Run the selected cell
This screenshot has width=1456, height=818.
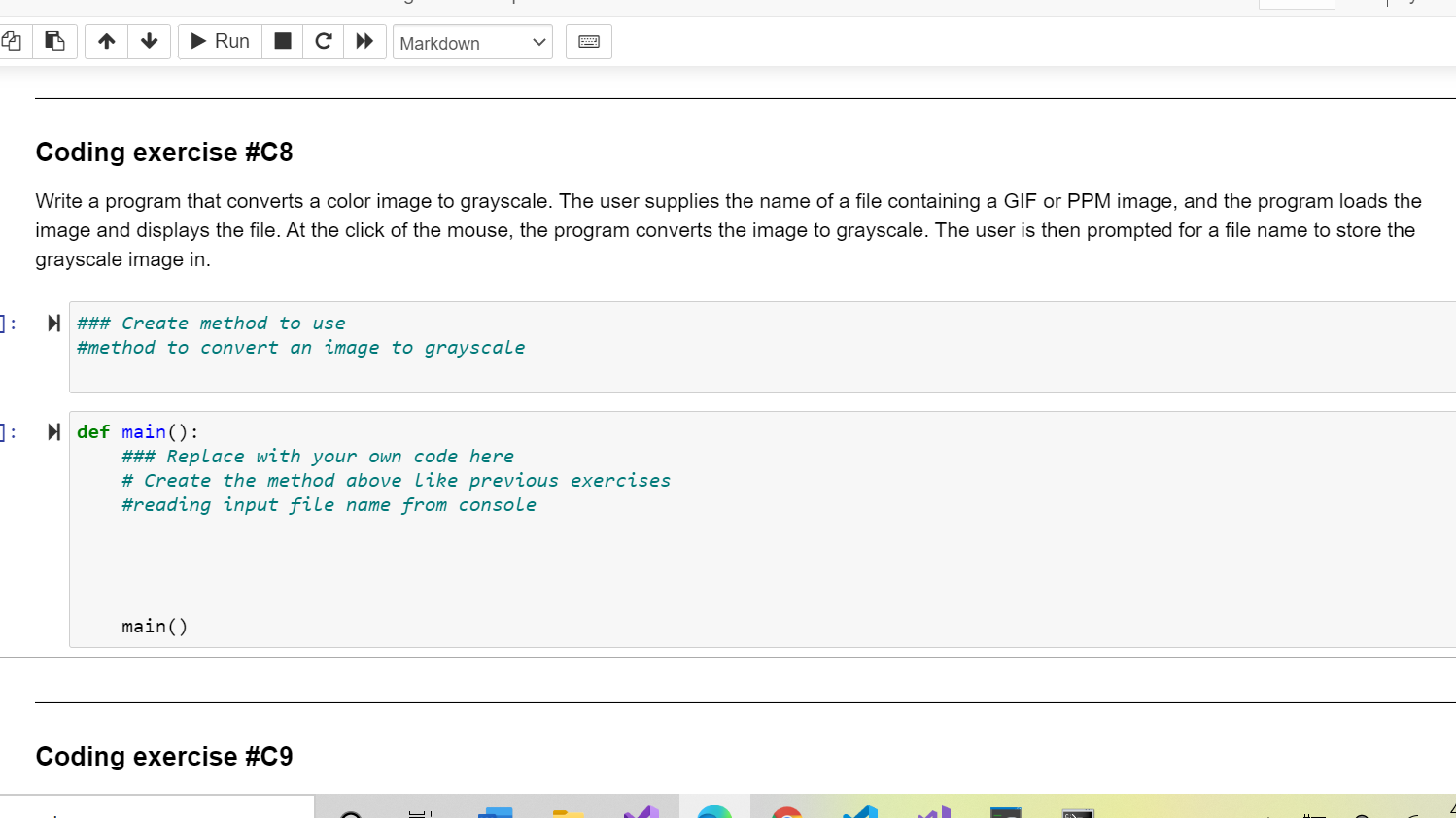click(219, 42)
